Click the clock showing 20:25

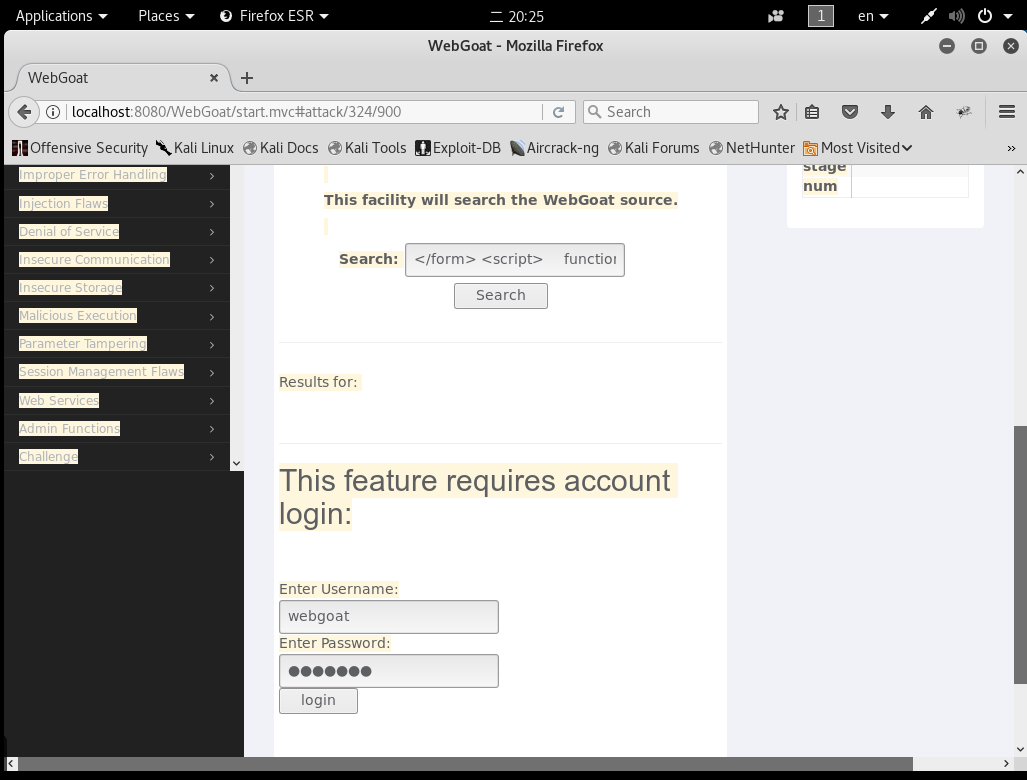coord(517,16)
